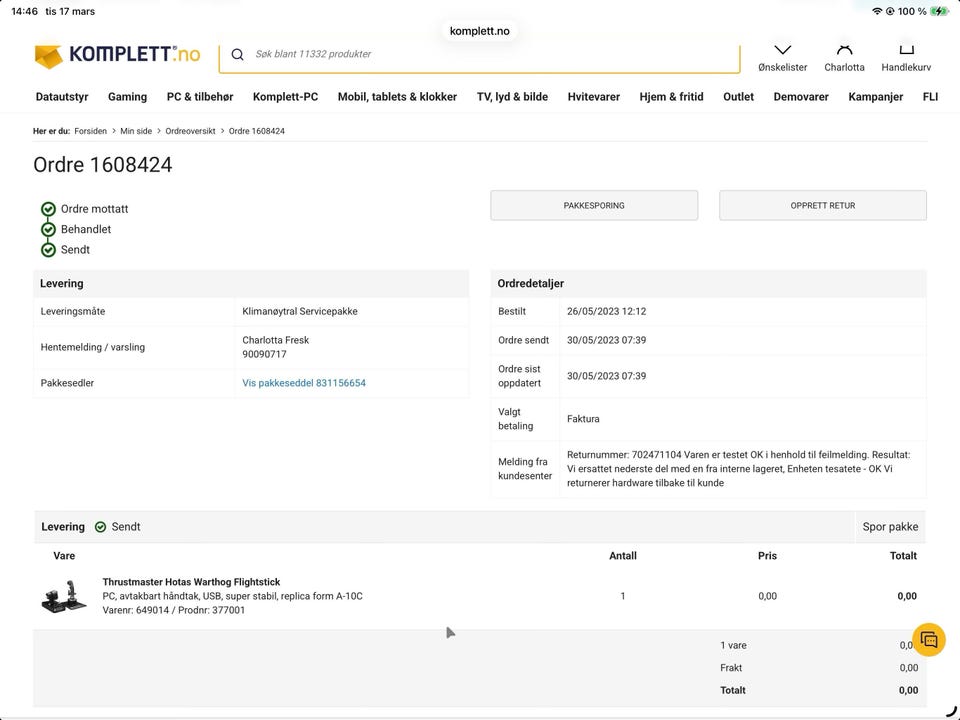Open Thrustmaster Hotas Warthog Flightstick product title
960x720 pixels.
191,582
